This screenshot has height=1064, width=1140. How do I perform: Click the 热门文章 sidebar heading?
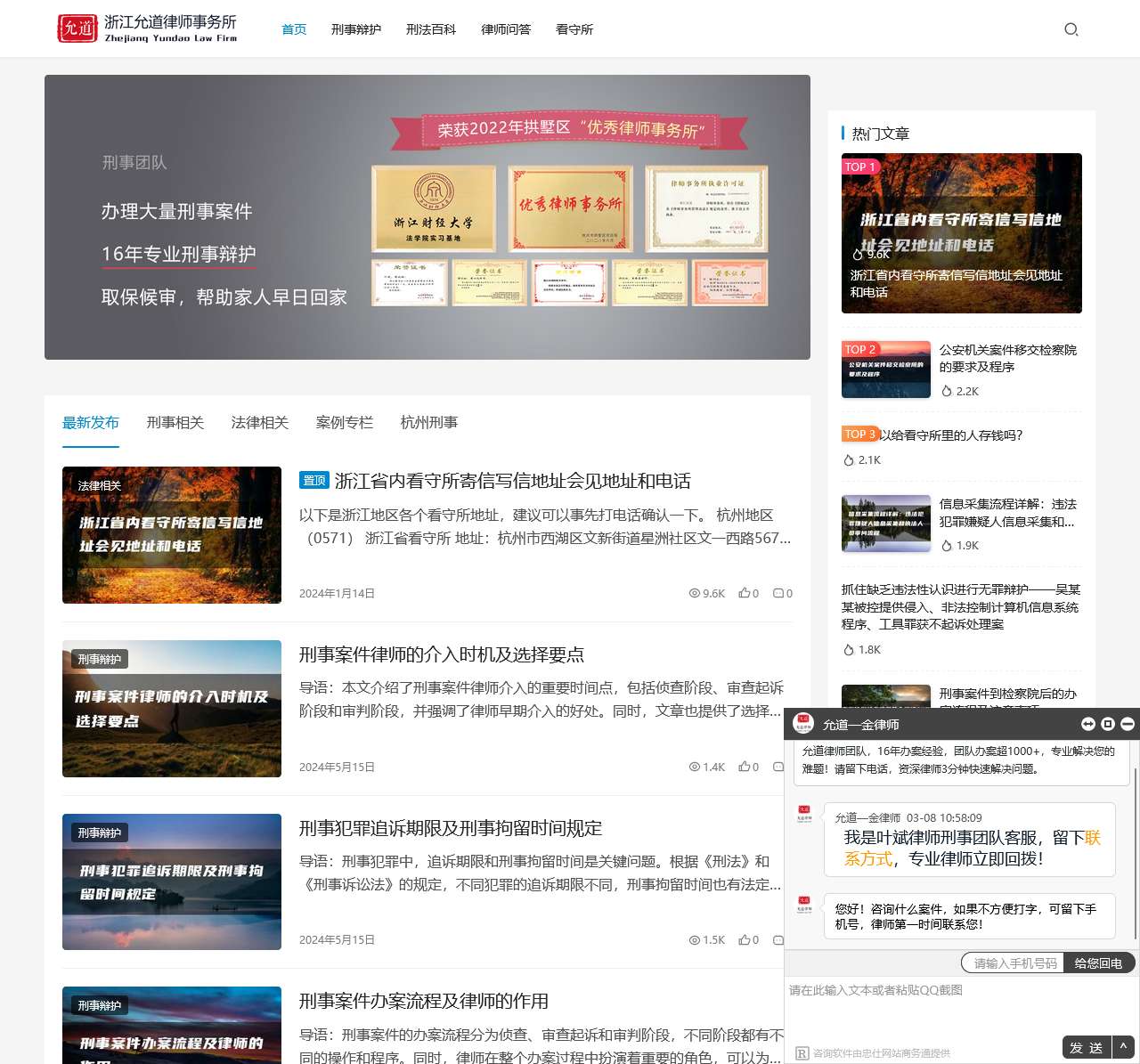tap(881, 134)
